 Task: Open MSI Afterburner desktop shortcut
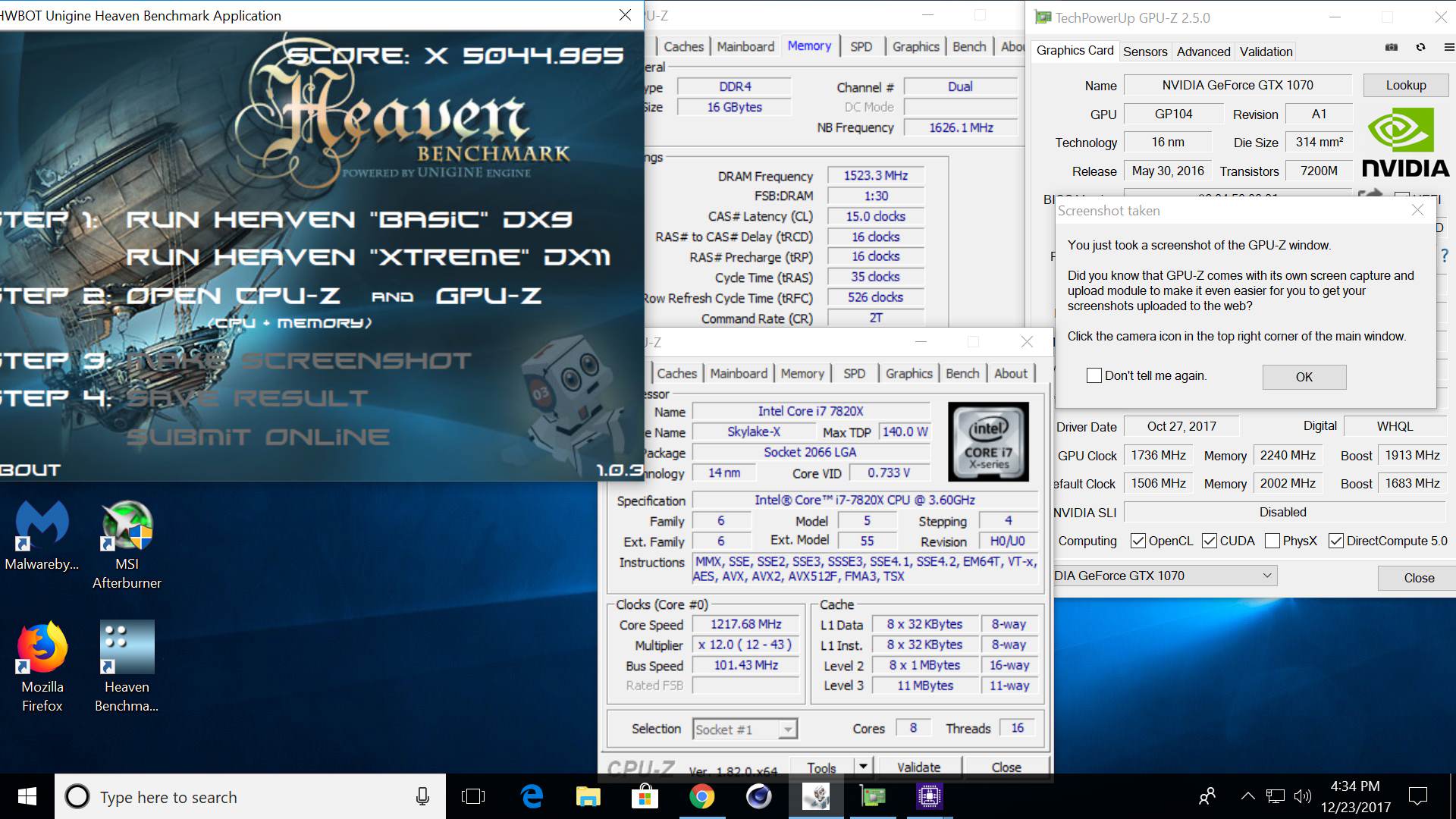127,544
